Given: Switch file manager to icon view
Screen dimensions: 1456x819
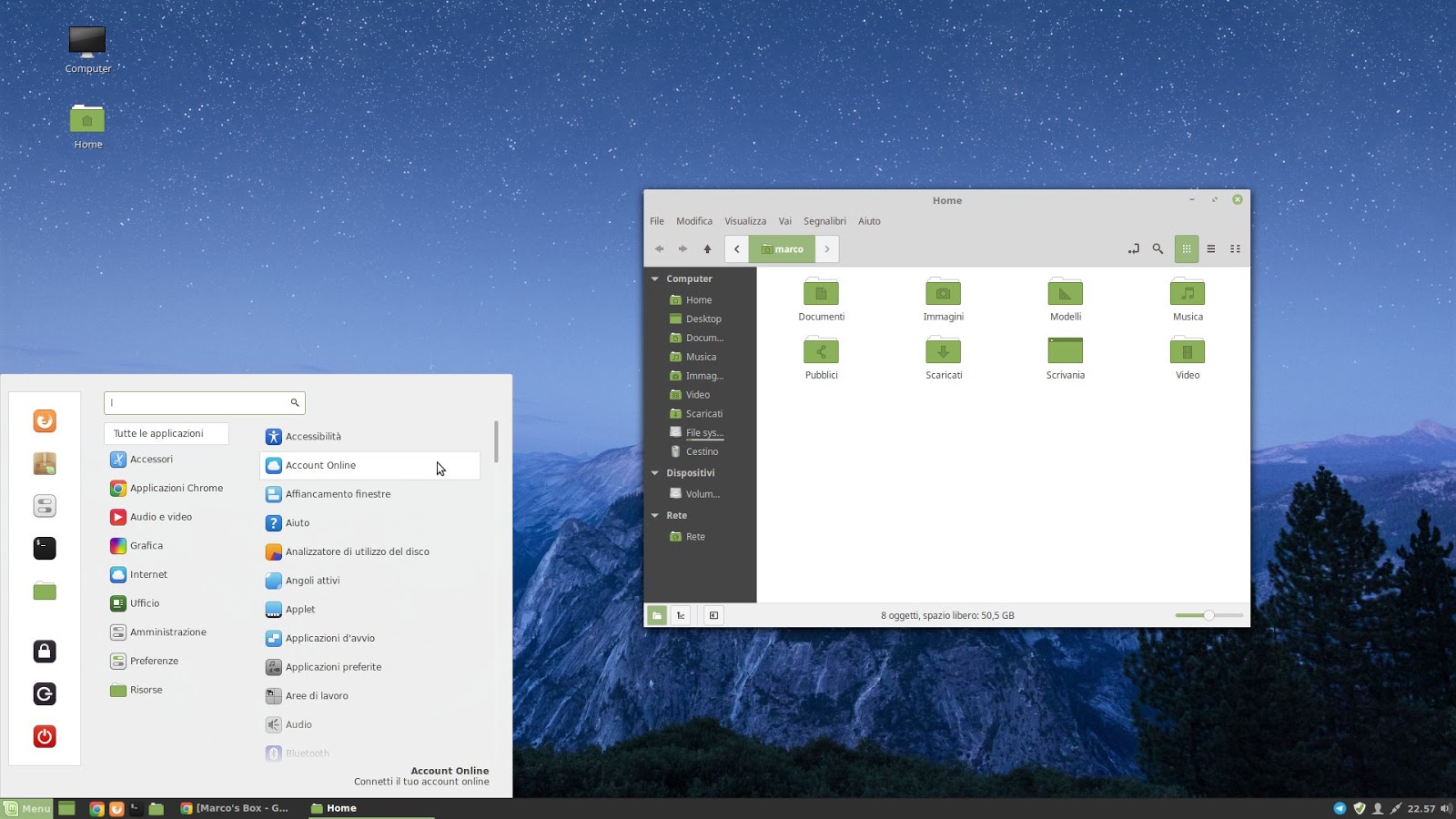Looking at the screenshot, I should pos(1186,248).
